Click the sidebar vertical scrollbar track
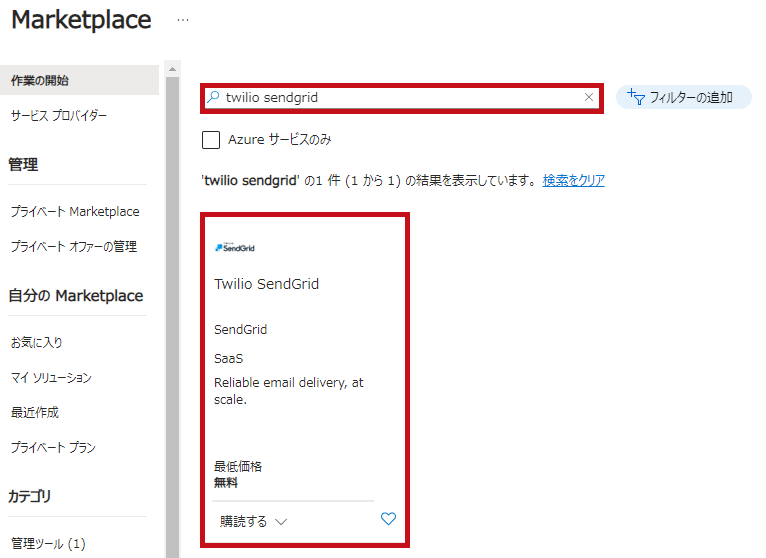Screen dimensions: 766x558 [x=172, y=318]
